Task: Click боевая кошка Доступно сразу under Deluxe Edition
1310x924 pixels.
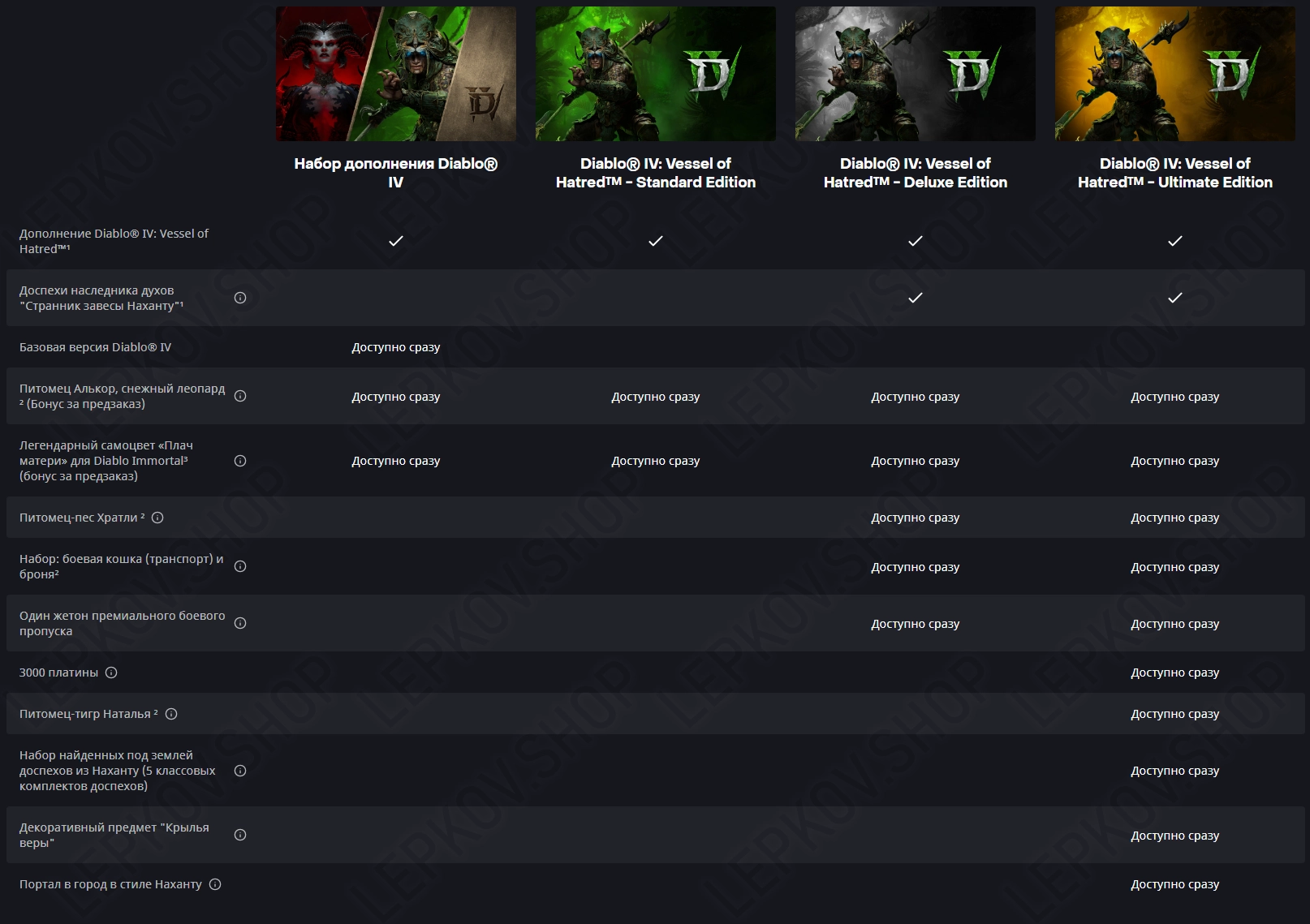Action: coord(916,567)
